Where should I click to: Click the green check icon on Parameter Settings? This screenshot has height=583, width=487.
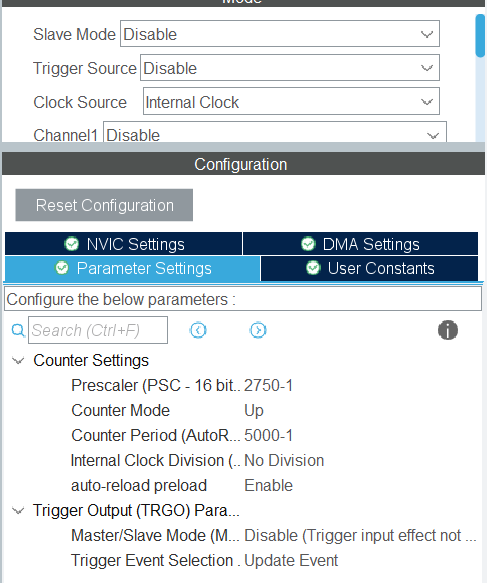pyautogui.click(x=62, y=268)
